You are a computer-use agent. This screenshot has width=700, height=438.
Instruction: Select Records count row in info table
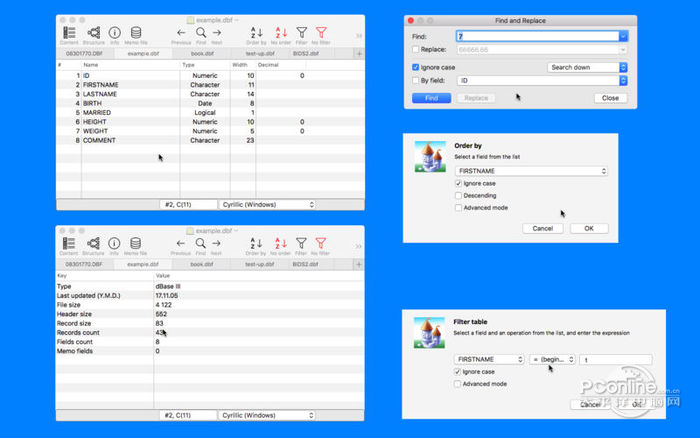point(210,333)
